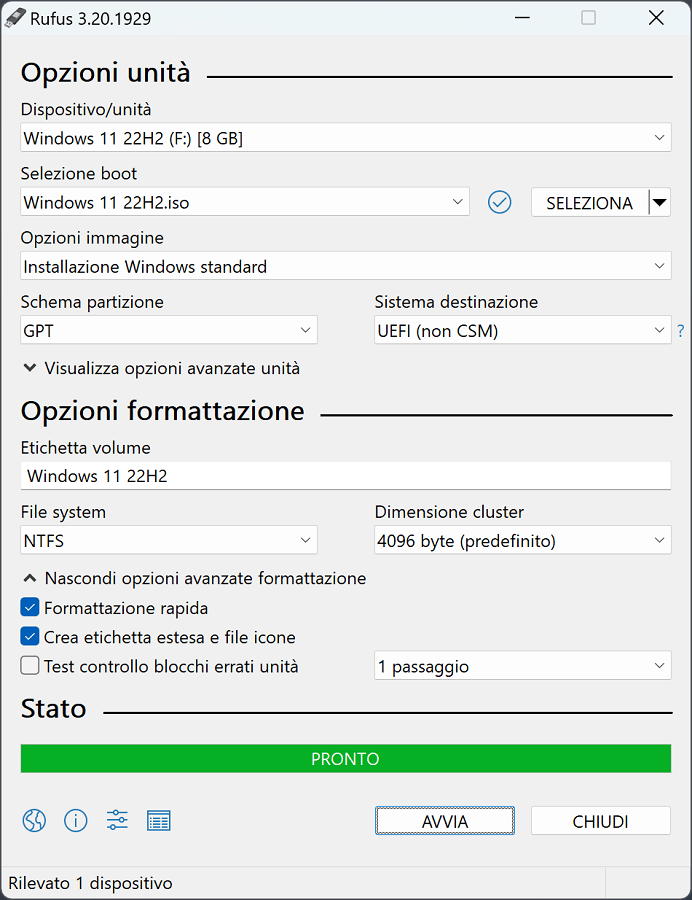This screenshot has width=692, height=900.
Task: Click the Rufus icon in the title bar
Action: [17, 17]
